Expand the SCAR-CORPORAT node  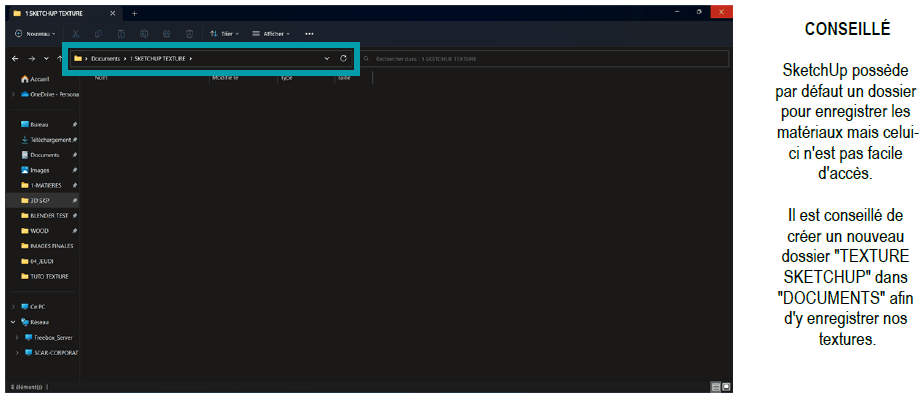pos(18,353)
